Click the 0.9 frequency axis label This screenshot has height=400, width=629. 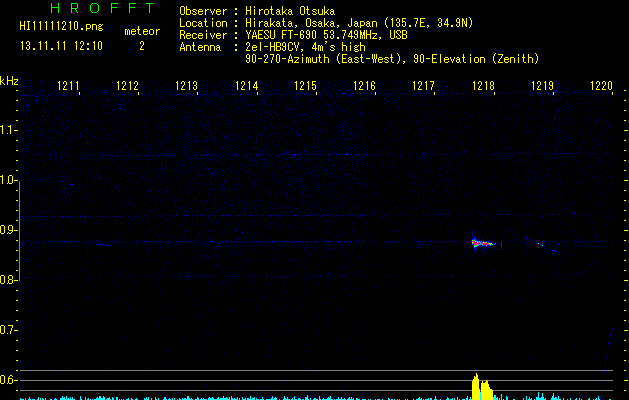(x=8, y=230)
